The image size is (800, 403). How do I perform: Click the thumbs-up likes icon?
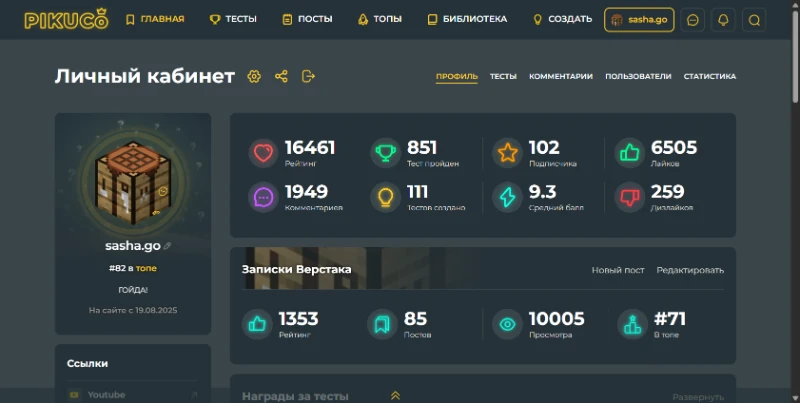[630, 153]
